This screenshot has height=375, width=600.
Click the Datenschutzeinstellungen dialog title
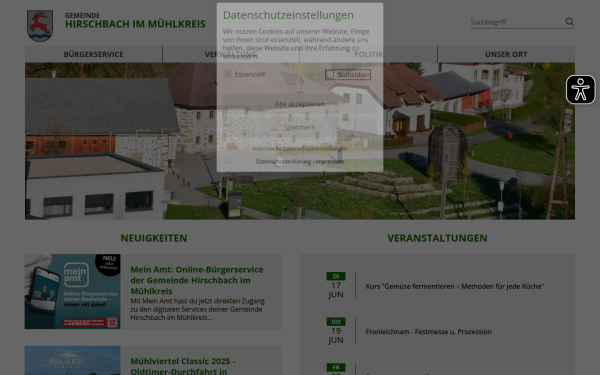[288, 15]
